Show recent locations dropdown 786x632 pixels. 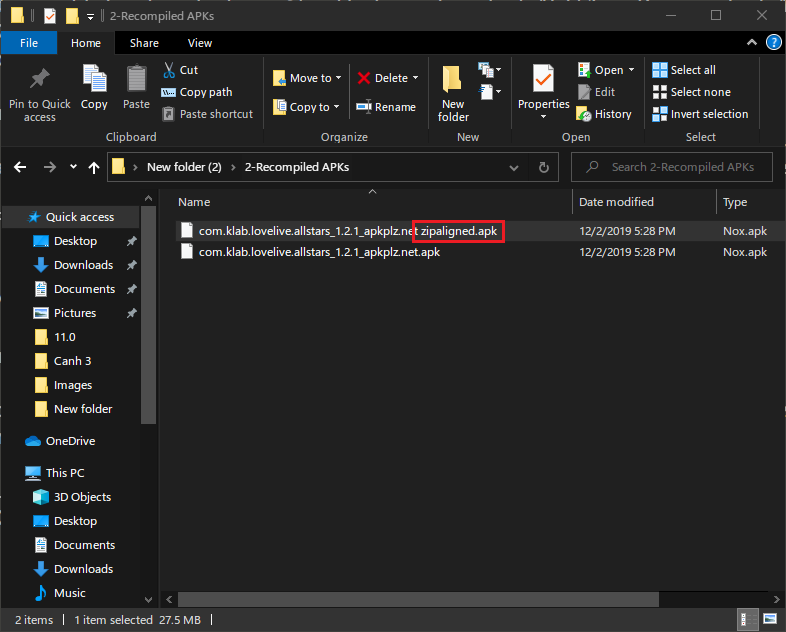73,167
